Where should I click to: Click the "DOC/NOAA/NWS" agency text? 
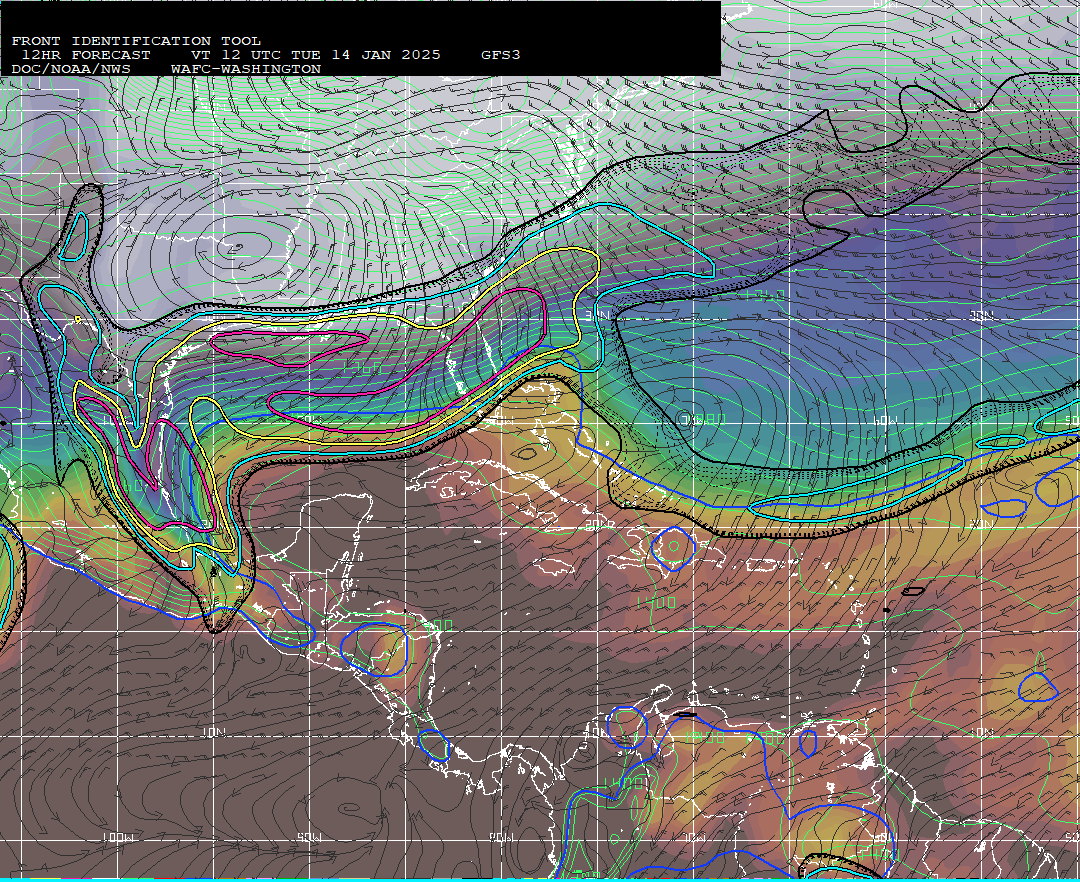click(71, 69)
